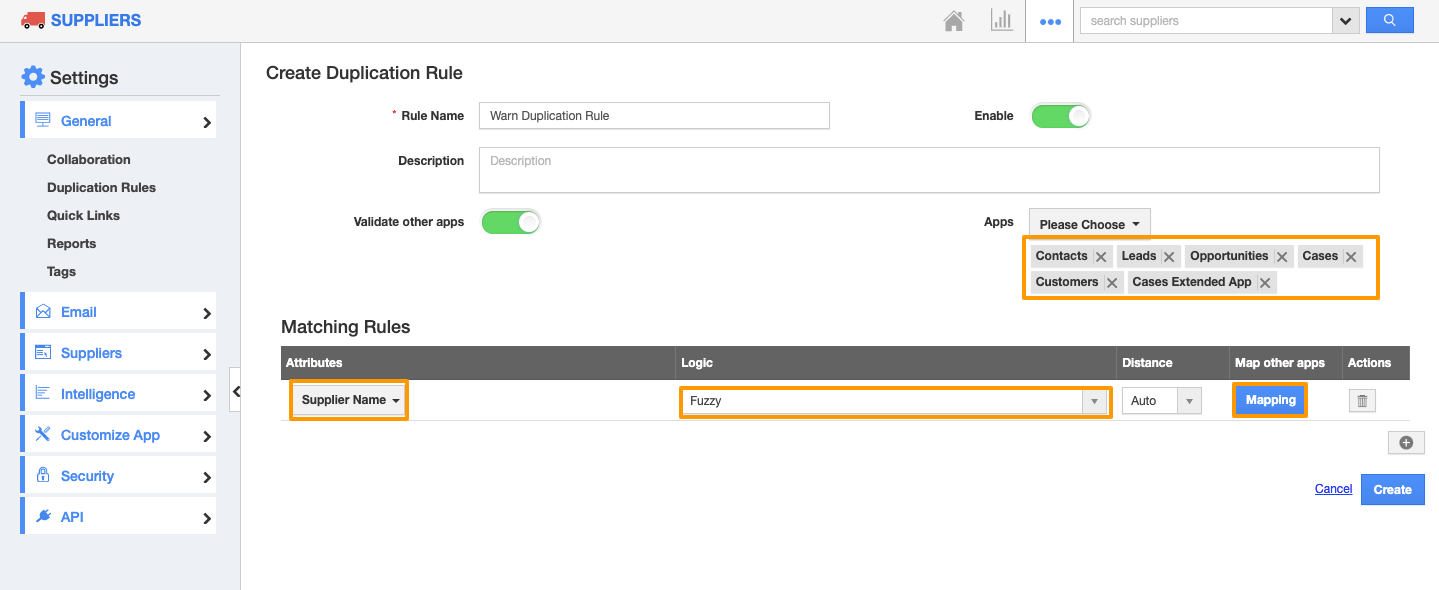Screen dimensions: 1439x590
Task: Open the Supplier Name attribute dropdown
Action: pos(350,400)
